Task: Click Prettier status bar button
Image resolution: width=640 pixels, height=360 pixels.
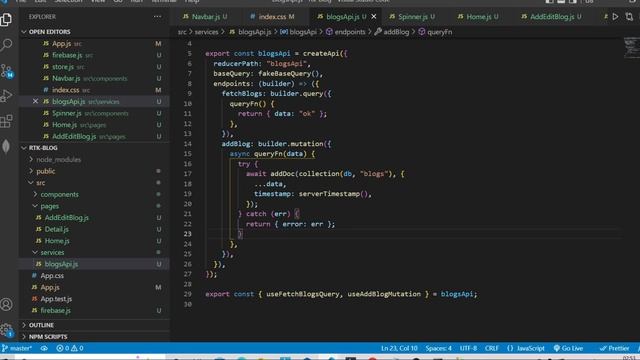Action: pos(614,348)
